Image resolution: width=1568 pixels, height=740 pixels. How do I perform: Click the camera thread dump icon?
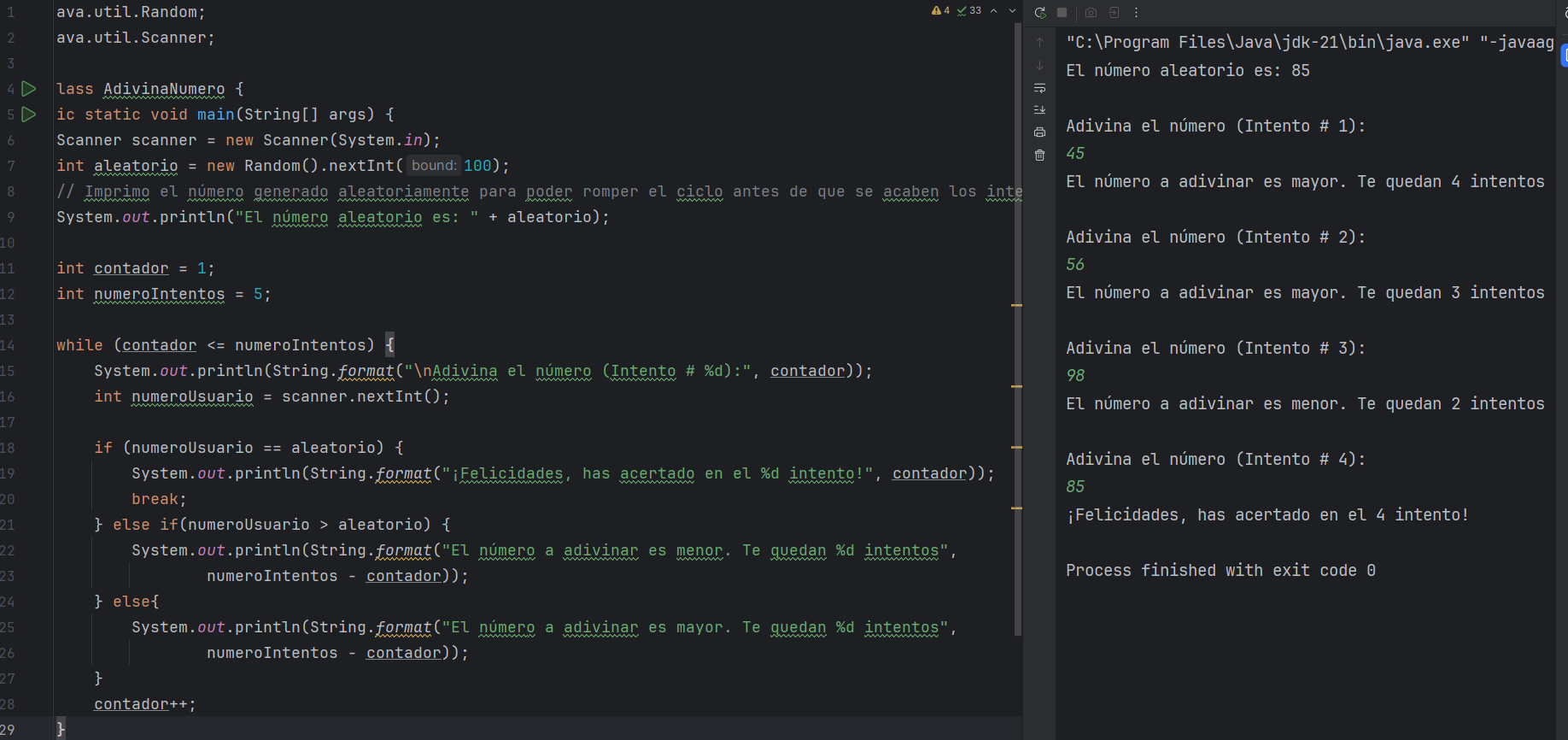coord(1091,13)
